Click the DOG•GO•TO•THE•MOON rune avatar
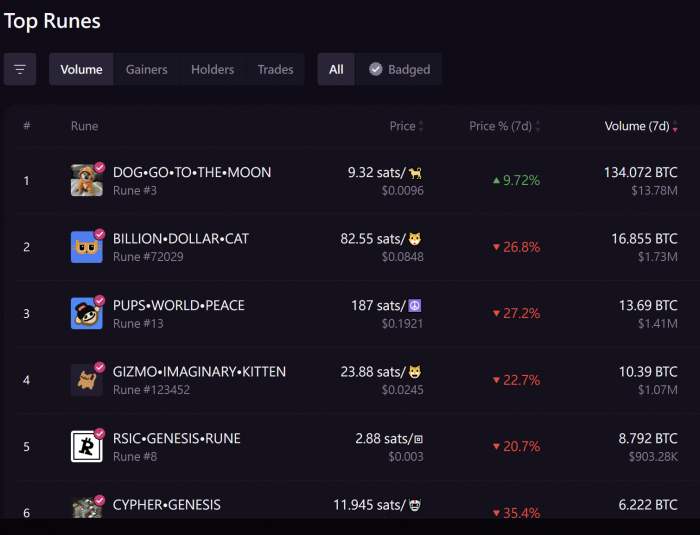The height and width of the screenshot is (535, 700). click(x=87, y=180)
